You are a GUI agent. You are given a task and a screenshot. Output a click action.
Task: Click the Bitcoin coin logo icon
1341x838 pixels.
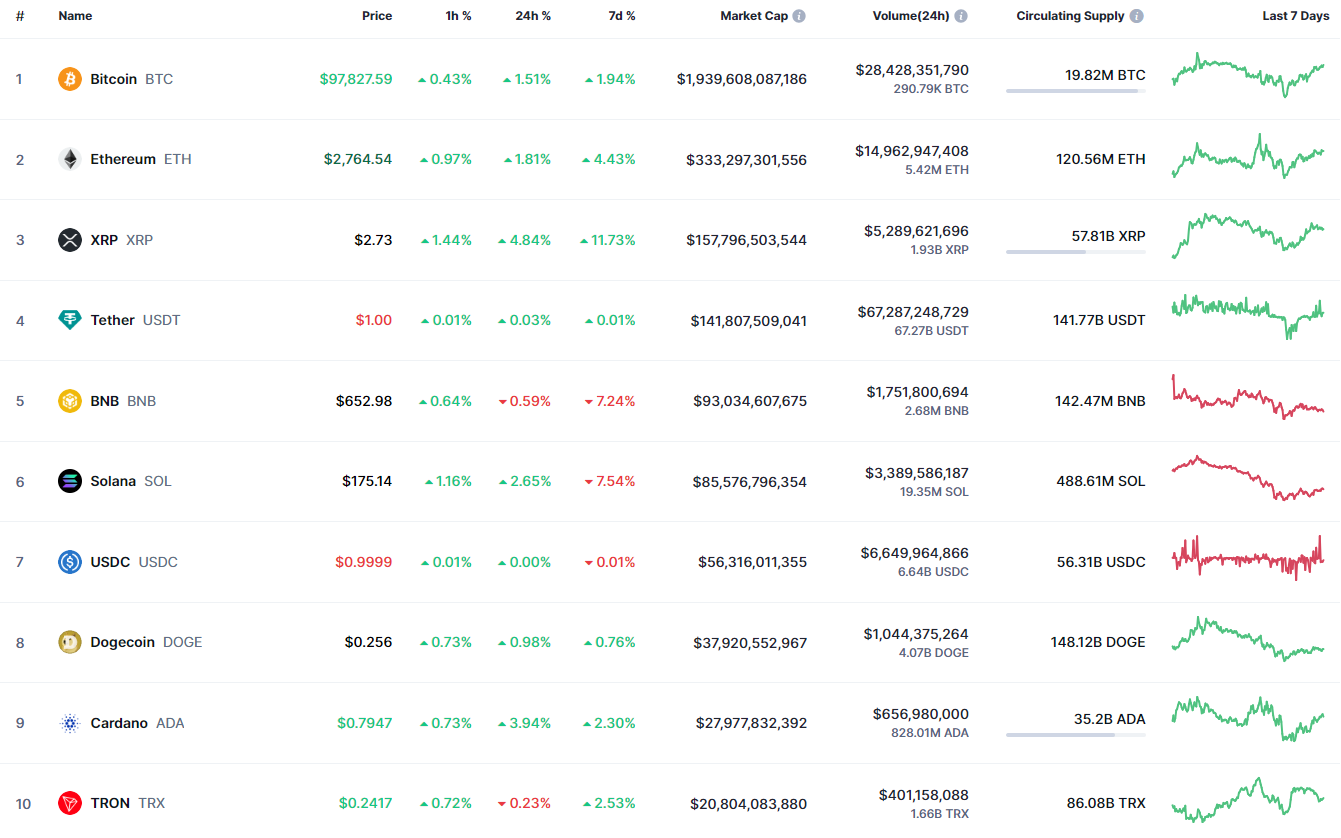(x=70, y=79)
